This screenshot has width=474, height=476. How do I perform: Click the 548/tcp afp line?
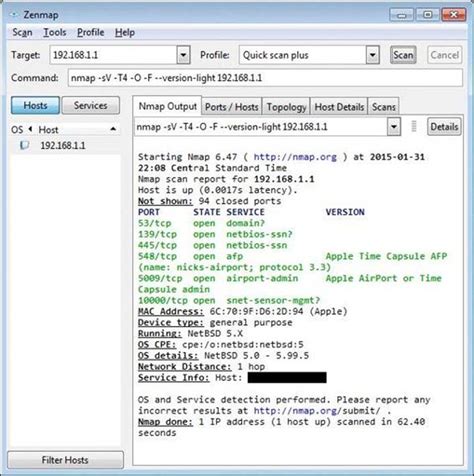pos(292,256)
